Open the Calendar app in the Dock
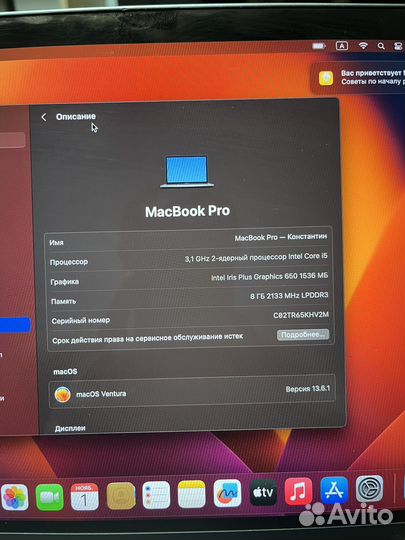Screen dimensions: 405x540 [85, 496]
